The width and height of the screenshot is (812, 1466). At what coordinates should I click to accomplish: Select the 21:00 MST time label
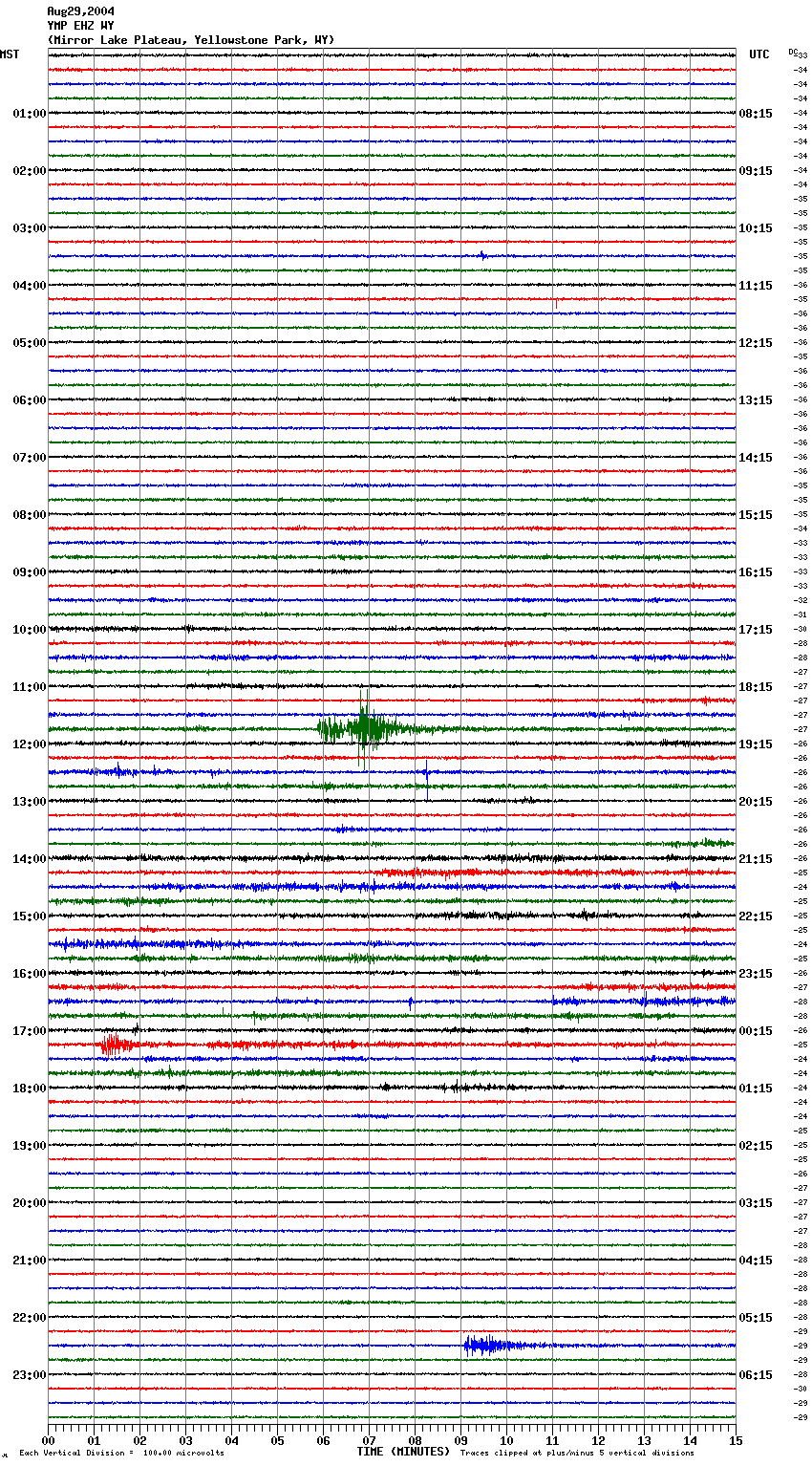click(30, 1261)
